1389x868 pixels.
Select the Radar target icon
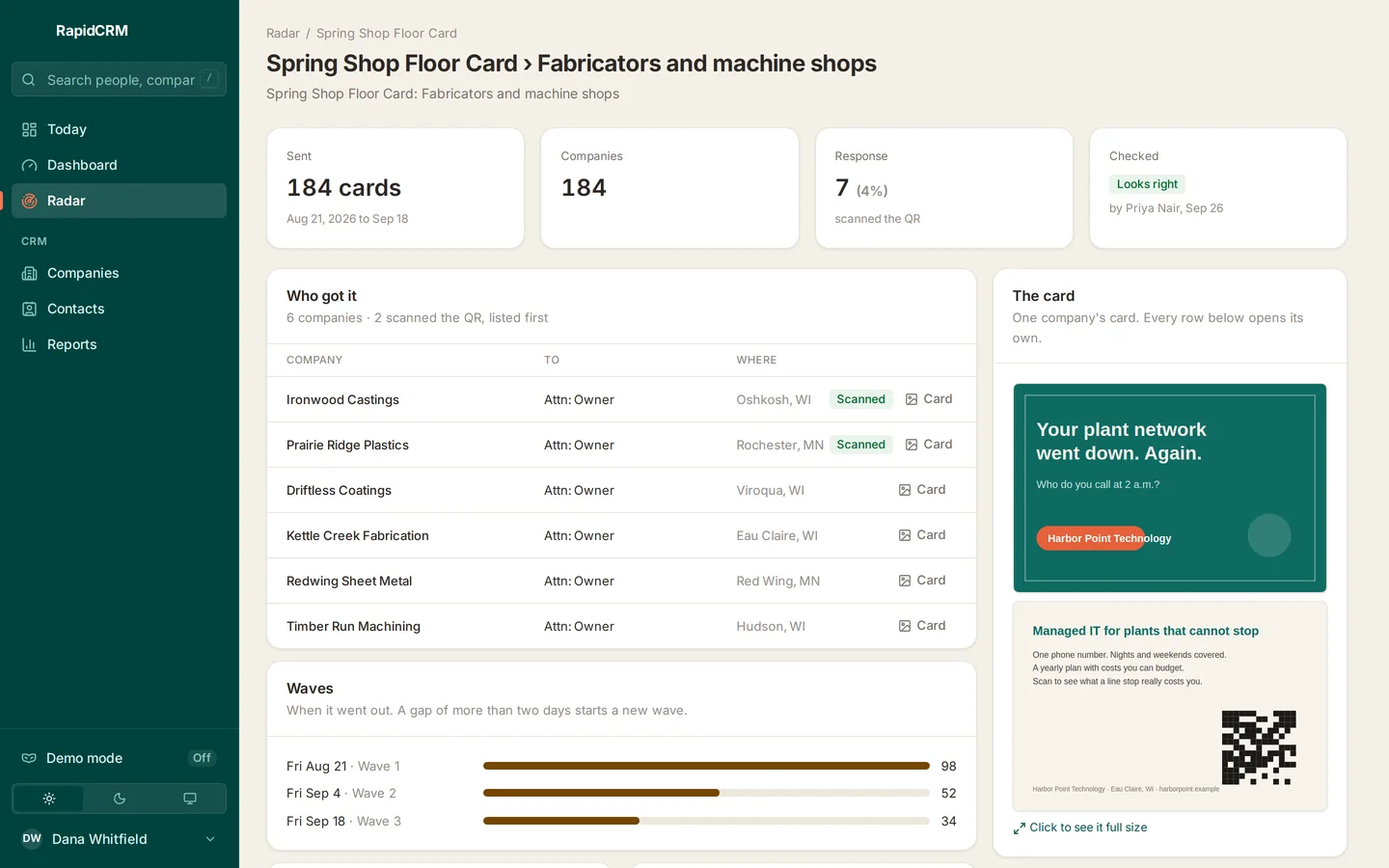(30, 201)
